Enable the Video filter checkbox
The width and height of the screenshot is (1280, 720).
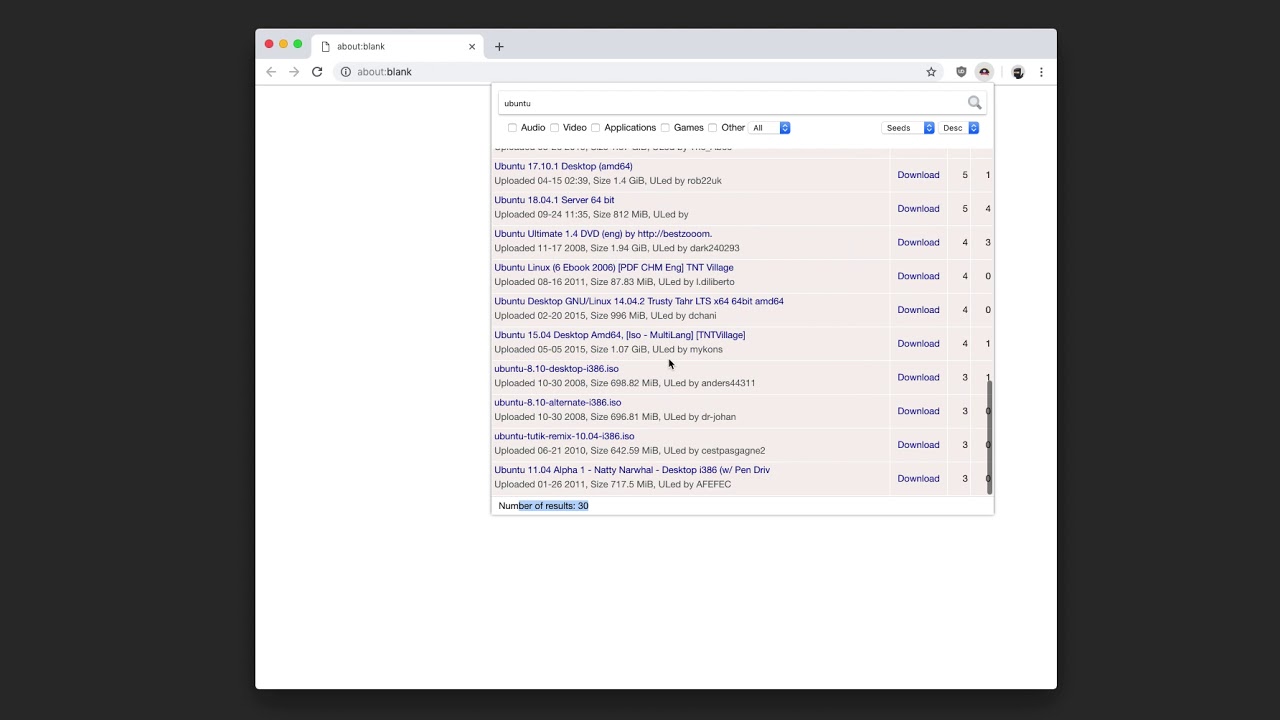coord(554,128)
